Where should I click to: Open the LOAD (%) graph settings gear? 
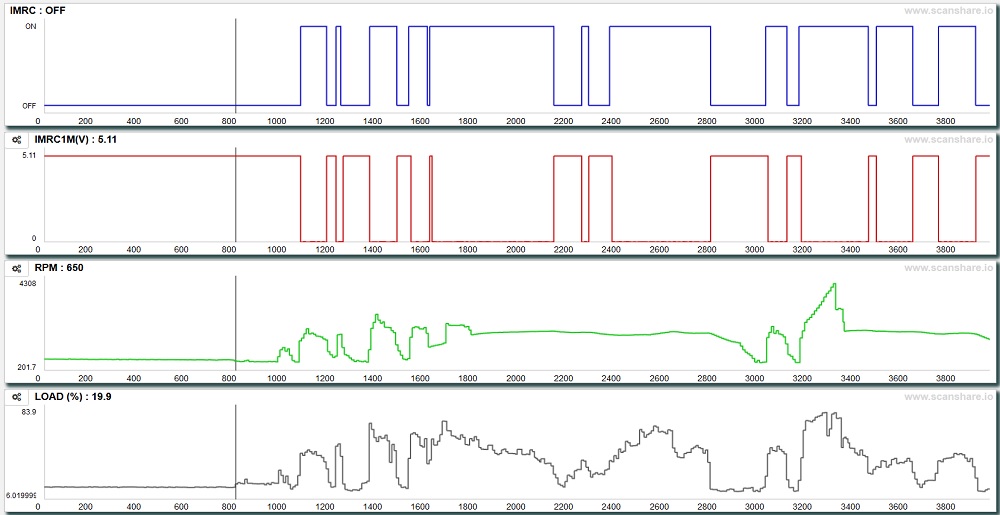coord(18,396)
